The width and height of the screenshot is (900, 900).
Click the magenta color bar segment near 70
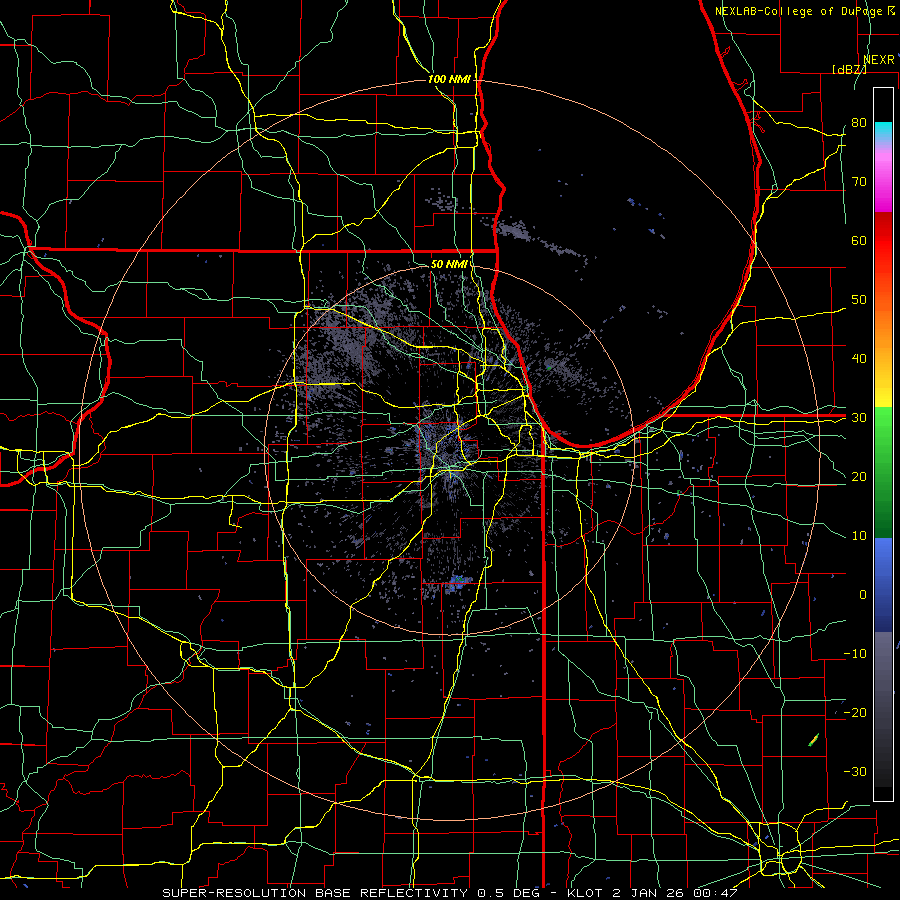coord(883,189)
